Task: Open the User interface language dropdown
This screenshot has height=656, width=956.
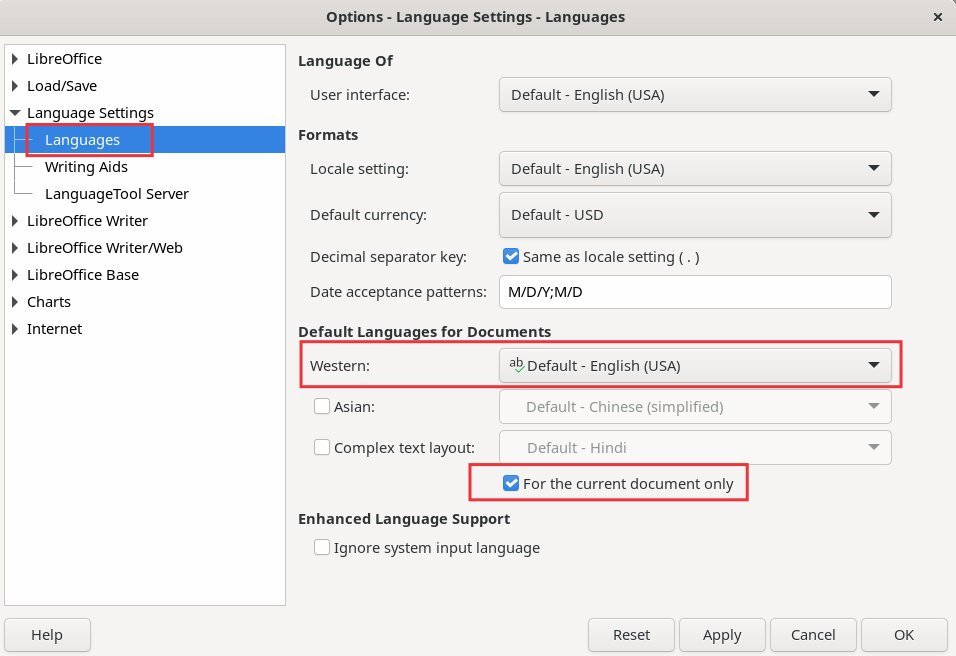Action: 695,94
